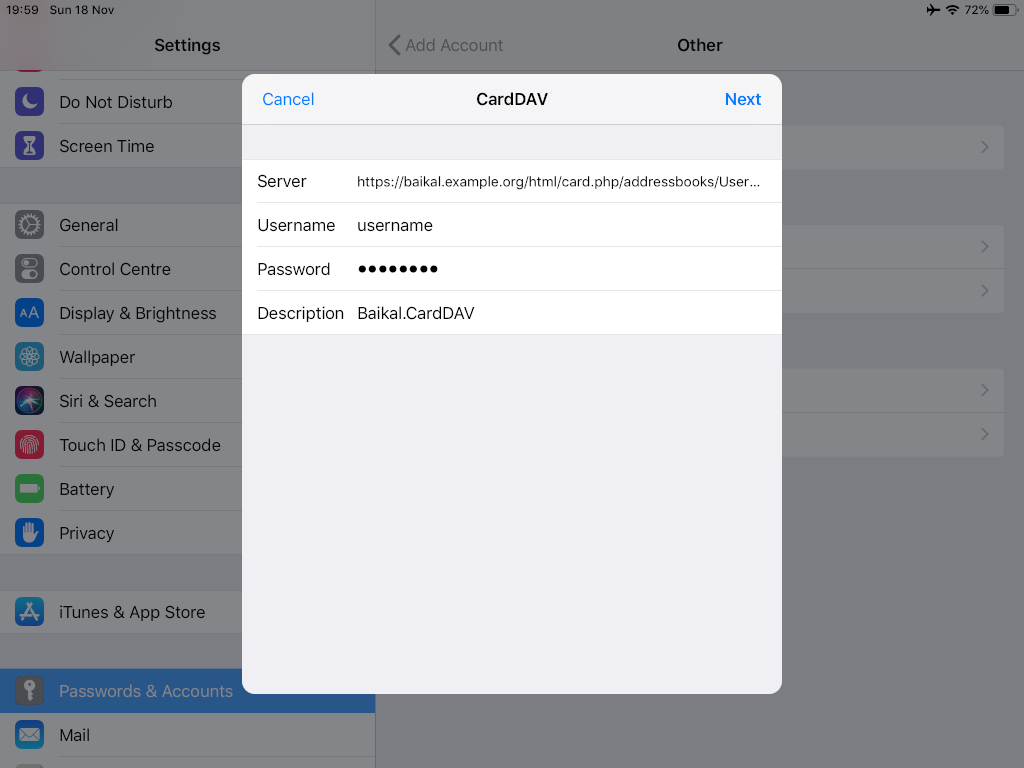1024x768 pixels.
Task: Select the Touch ID & Passcode fingerprint icon
Action: pyautogui.click(x=29, y=445)
